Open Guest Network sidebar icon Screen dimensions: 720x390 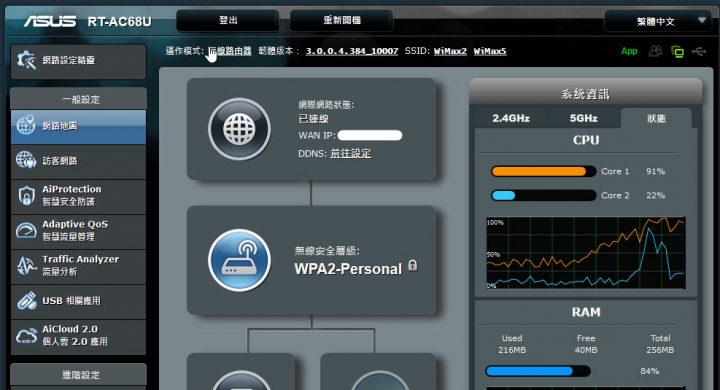tap(26, 160)
